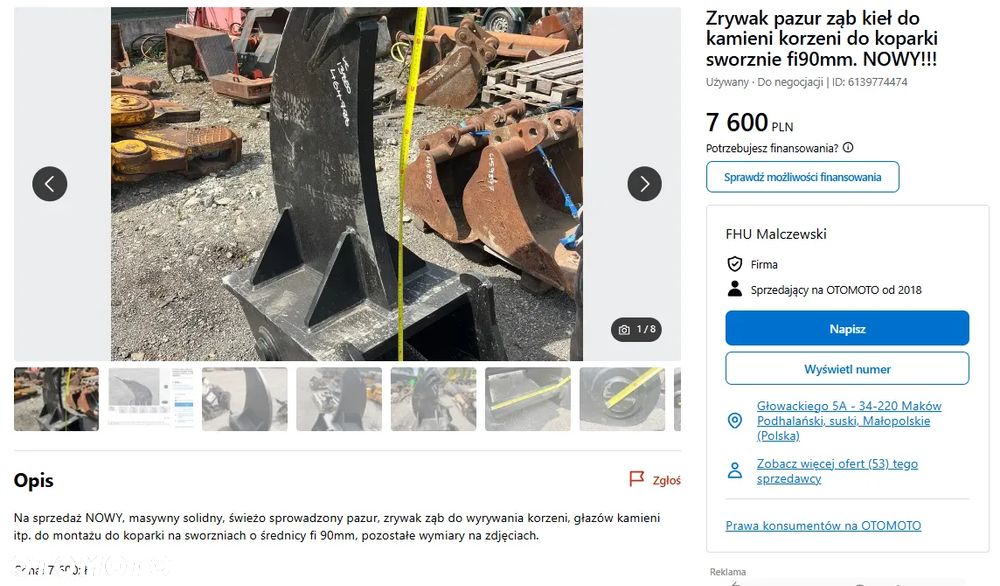
Task: Select the second thumbnail with listing screenshot
Action: [x=151, y=399]
